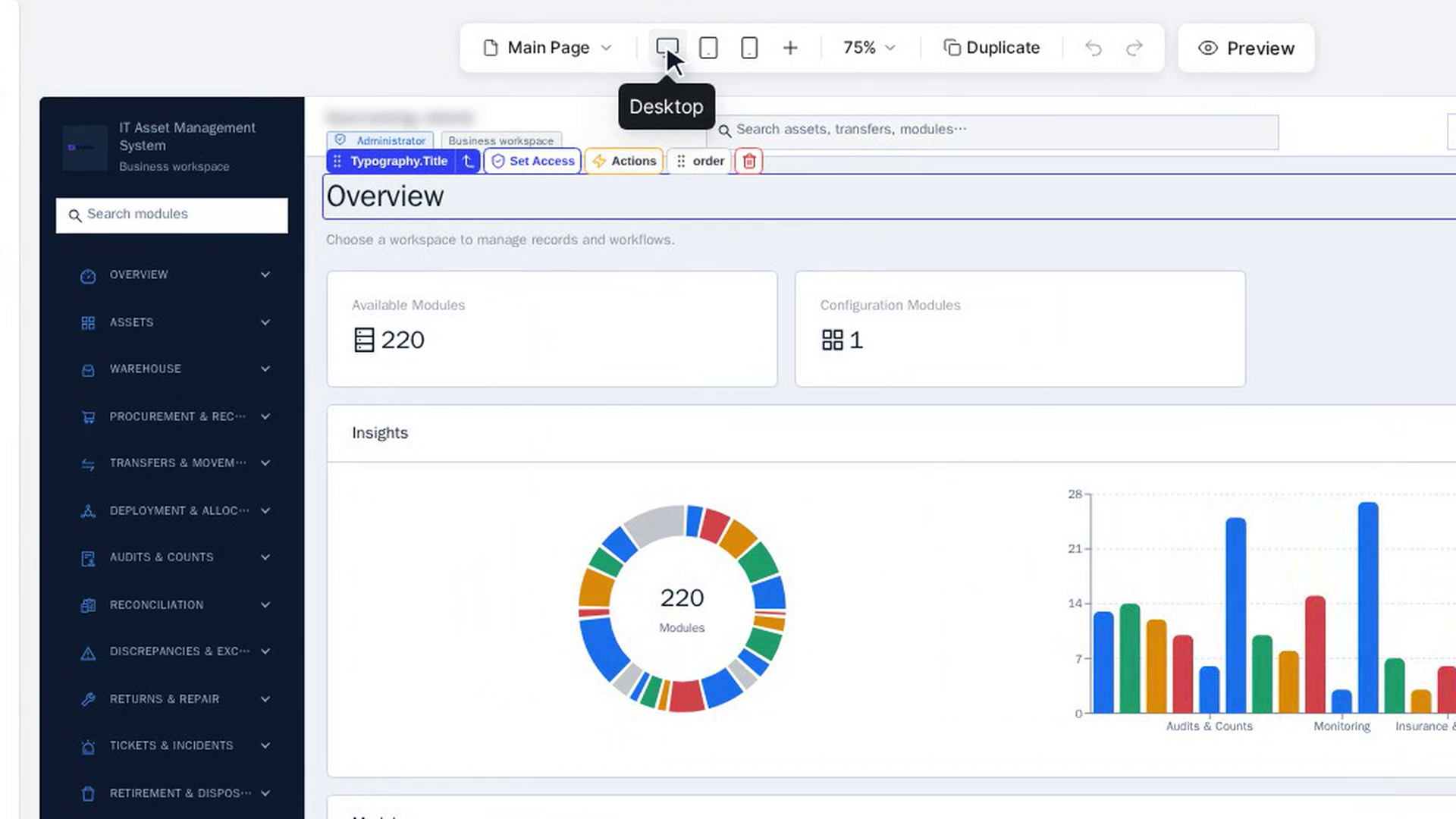Expand the OVERVIEW section chevron
Viewport: 1456px width, 819px height.
point(265,275)
